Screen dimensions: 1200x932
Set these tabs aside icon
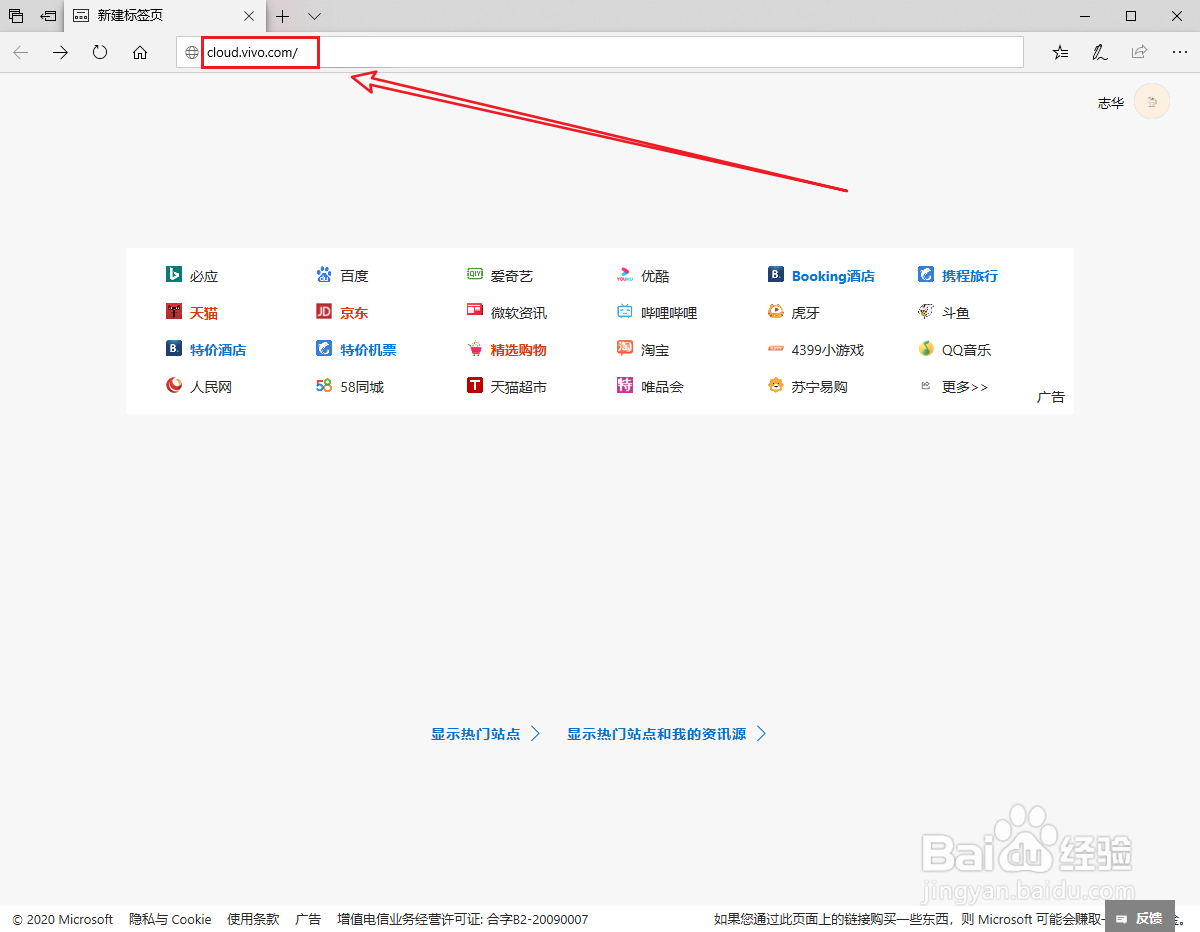[48, 16]
